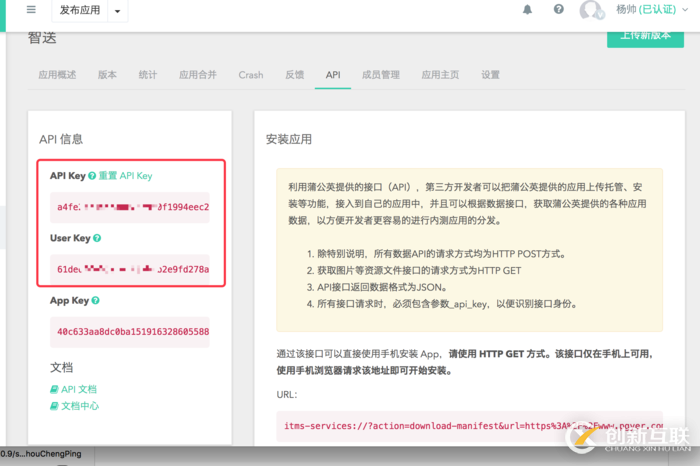Select the 设置 tab
Image resolution: width=700 pixels, height=466 pixels.
490,75
